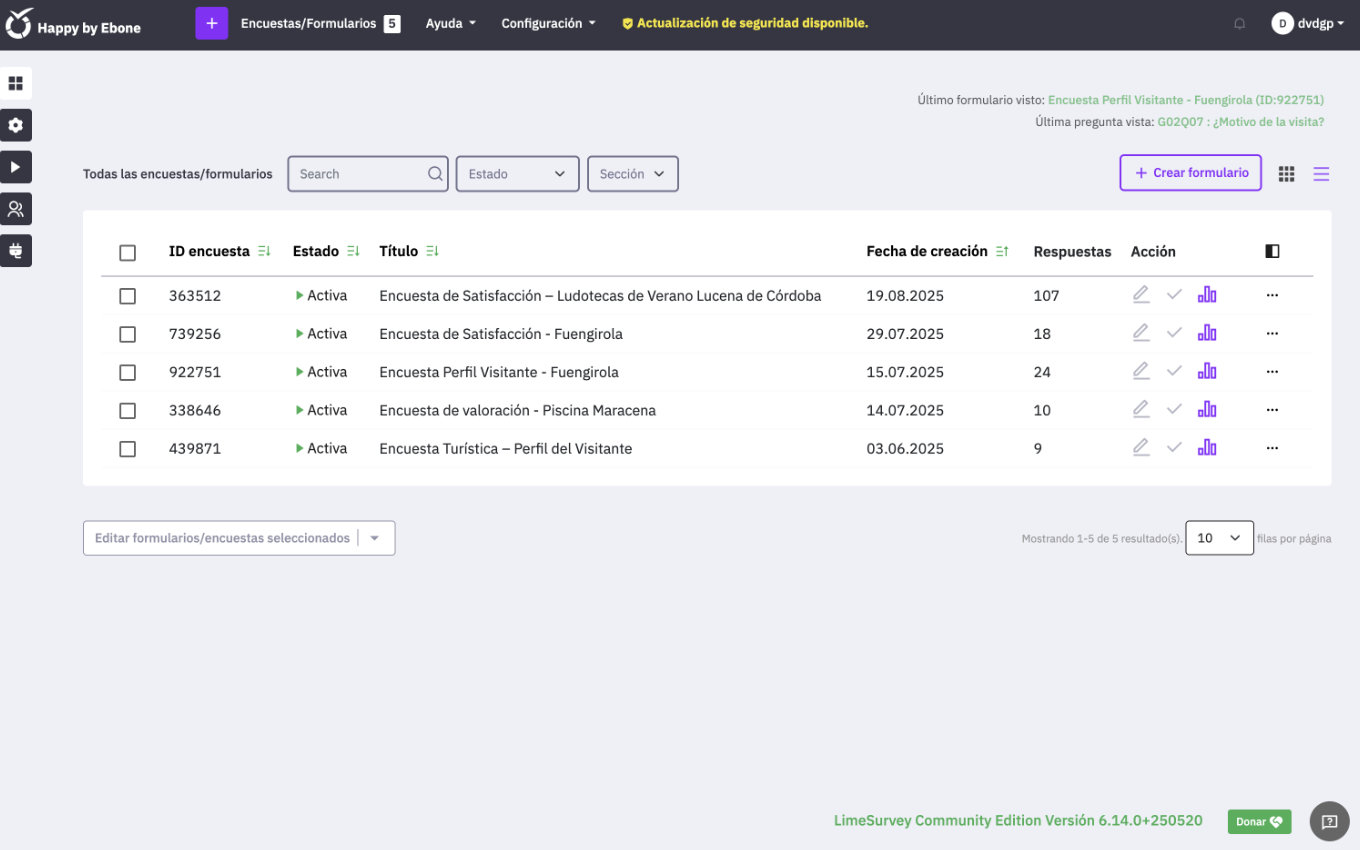The image size is (1360, 850).
Task: Open the notifications bell icon
Action: 1240,24
